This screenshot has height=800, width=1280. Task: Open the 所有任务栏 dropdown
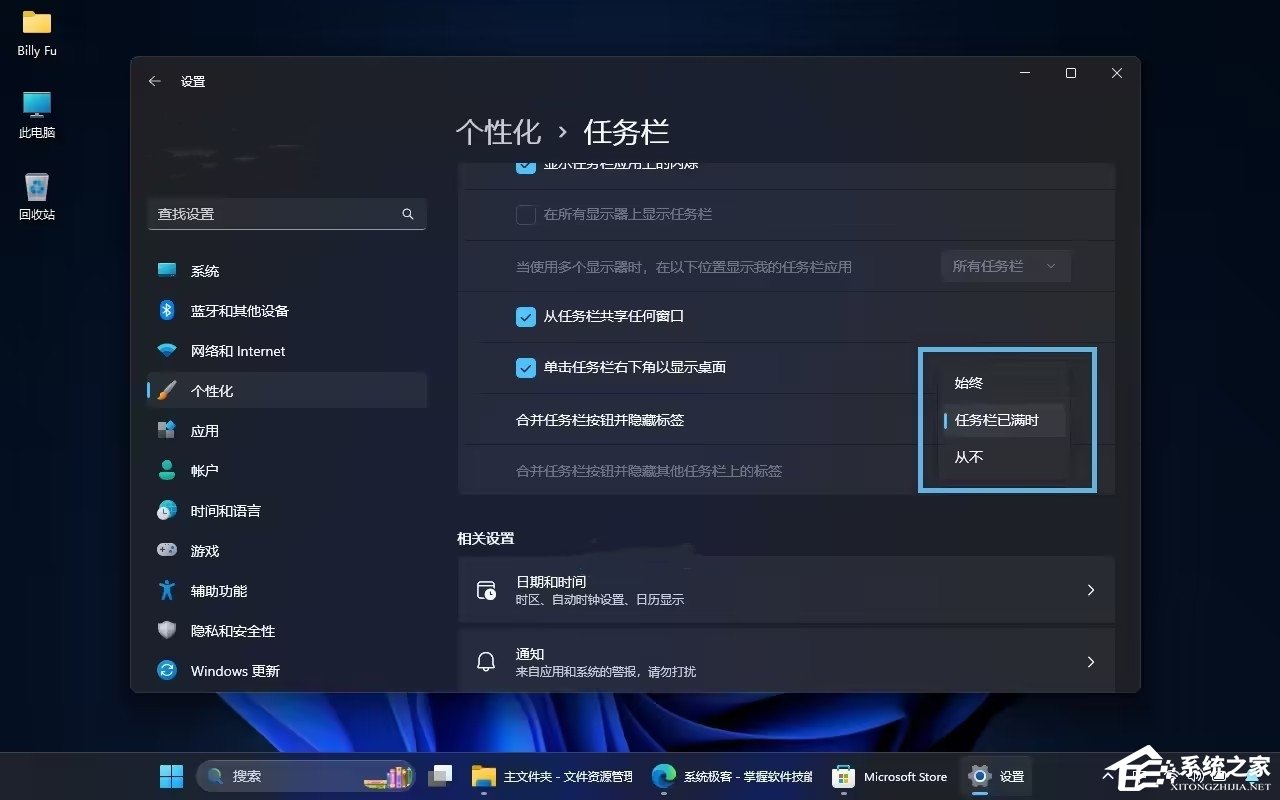[1006, 266]
